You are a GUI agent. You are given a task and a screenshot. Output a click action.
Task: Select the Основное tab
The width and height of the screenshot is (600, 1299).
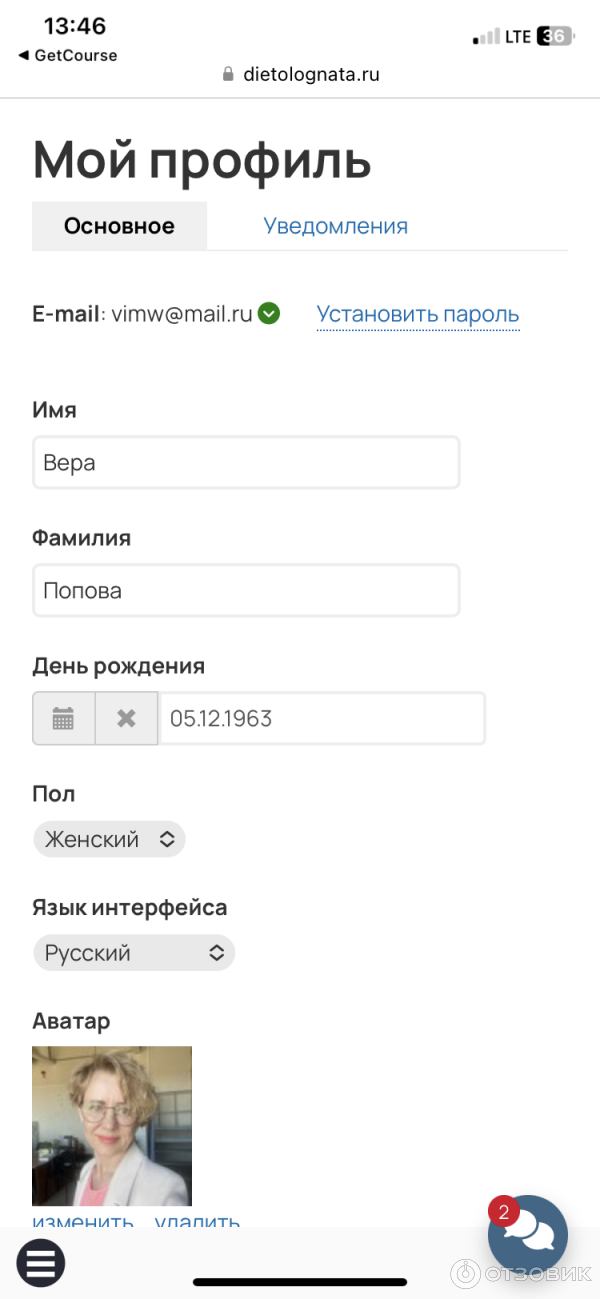119,226
